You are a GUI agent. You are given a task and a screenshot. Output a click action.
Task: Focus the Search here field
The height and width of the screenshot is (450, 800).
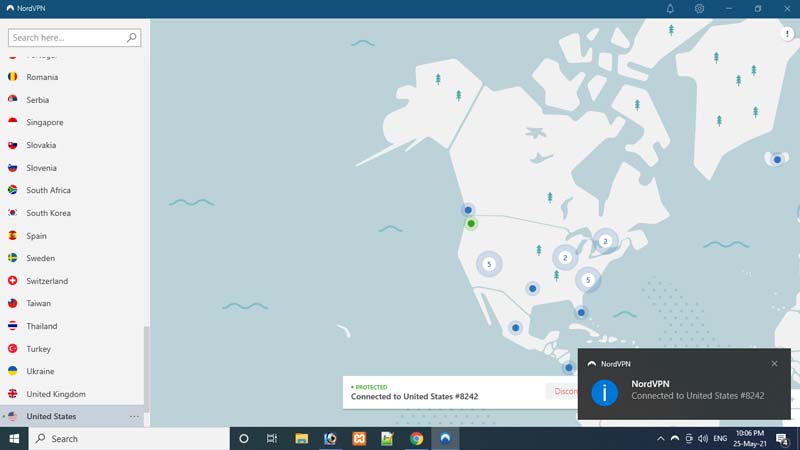pyautogui.click(x=74, y=37)
